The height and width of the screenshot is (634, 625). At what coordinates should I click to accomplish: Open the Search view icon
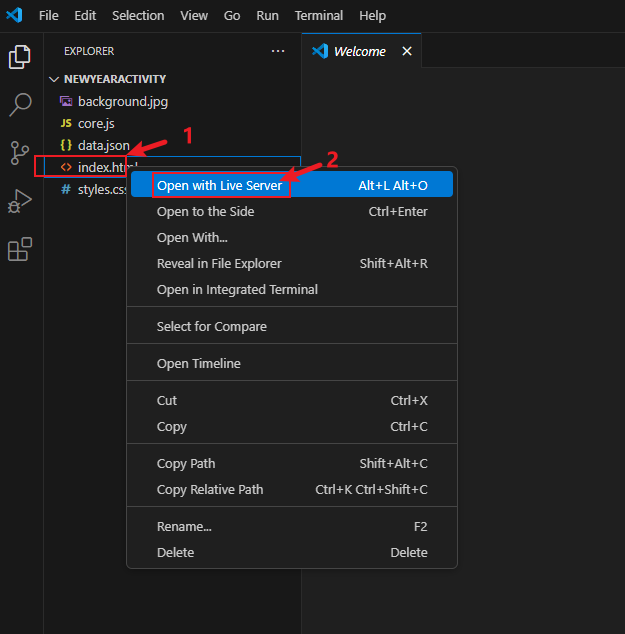(20, 105)
